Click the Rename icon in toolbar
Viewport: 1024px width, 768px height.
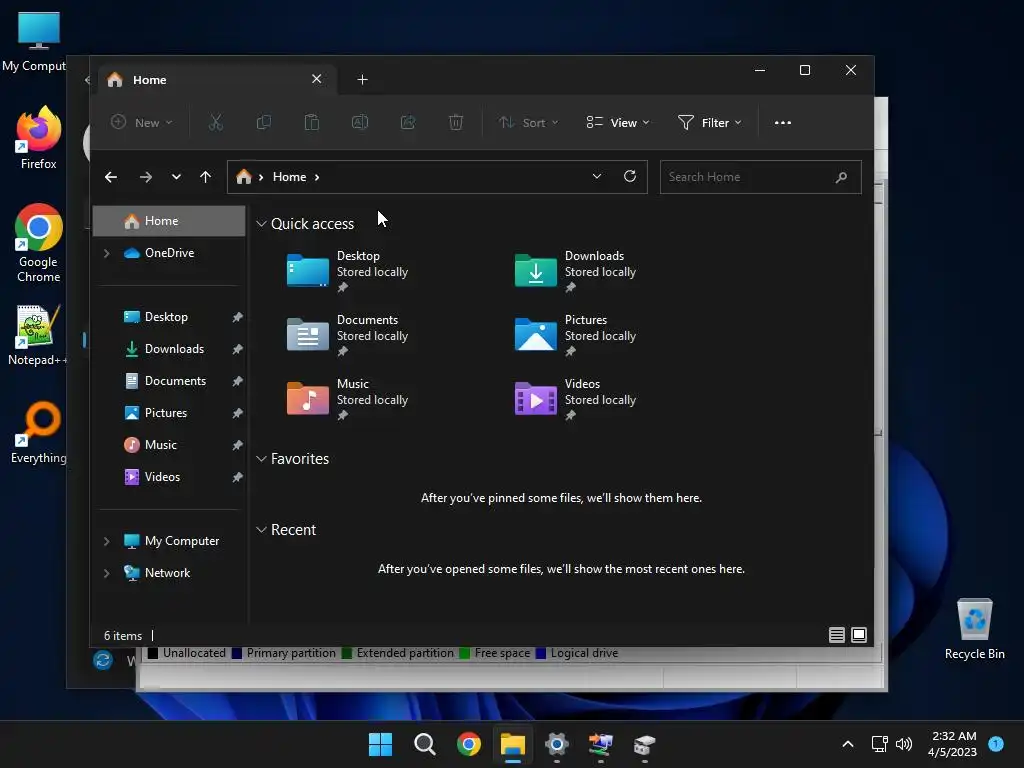[x=360, y=123]
